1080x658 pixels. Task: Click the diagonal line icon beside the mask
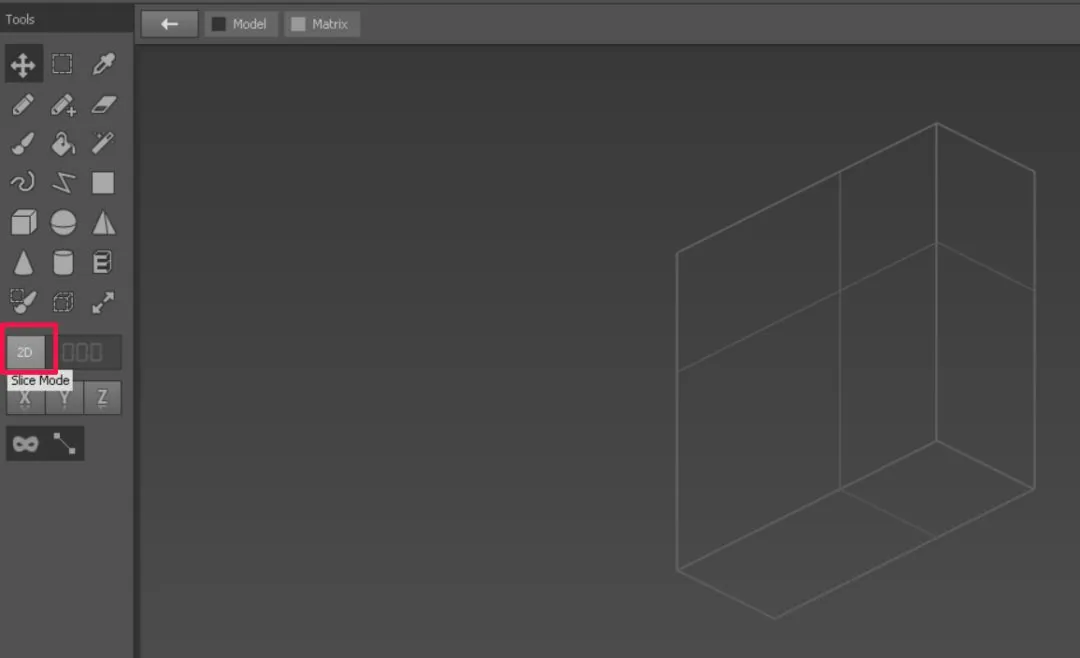point(65,443)
